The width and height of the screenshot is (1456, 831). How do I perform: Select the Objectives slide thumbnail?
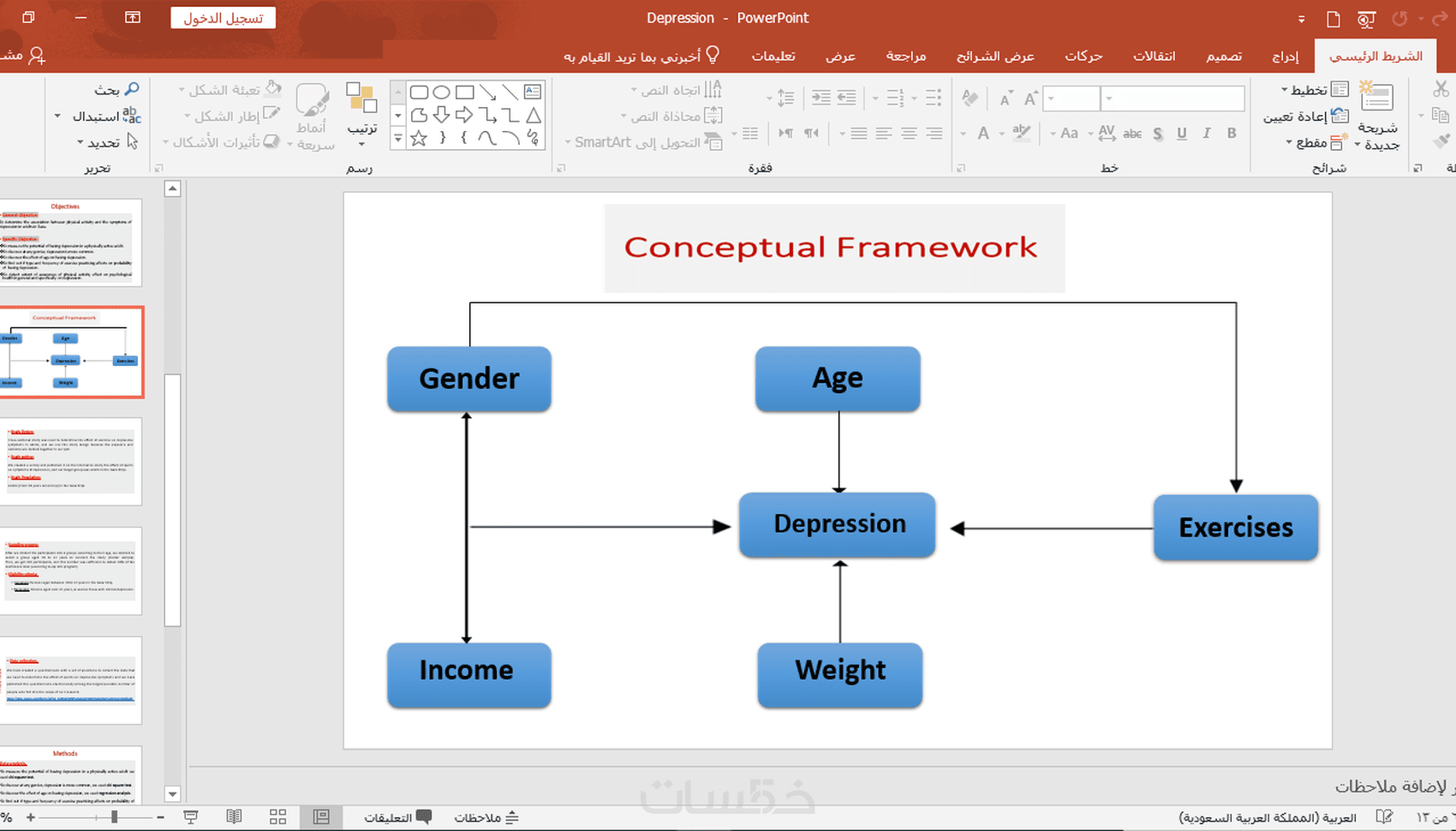click(70, 243)
